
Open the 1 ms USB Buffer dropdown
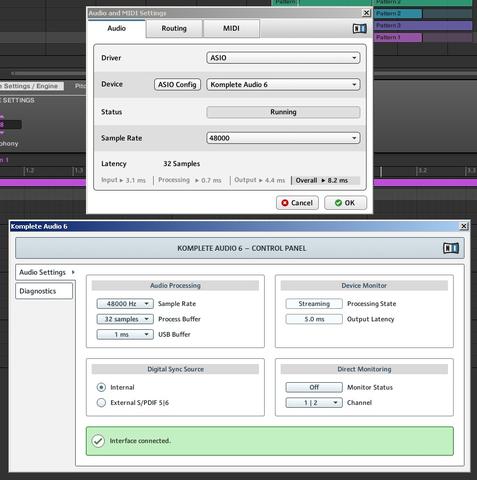pyautogui.click(x=125, y=334)
